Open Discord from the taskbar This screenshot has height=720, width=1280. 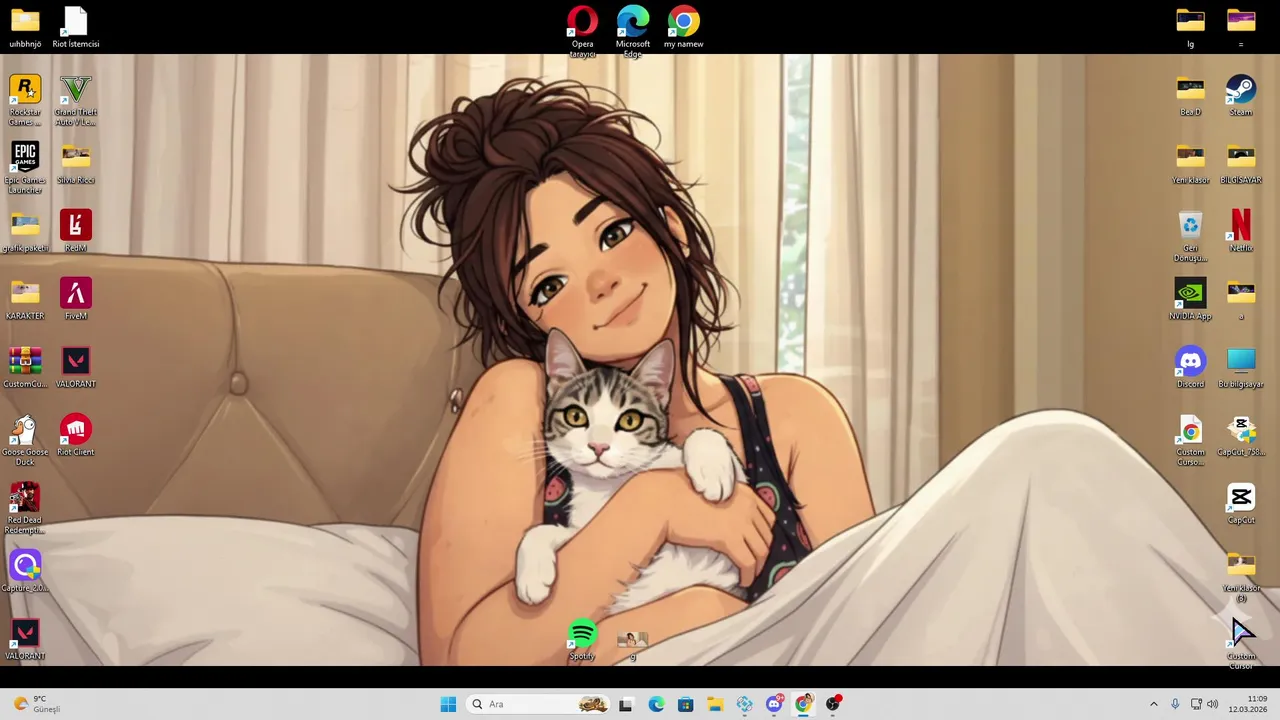(774, 704)
